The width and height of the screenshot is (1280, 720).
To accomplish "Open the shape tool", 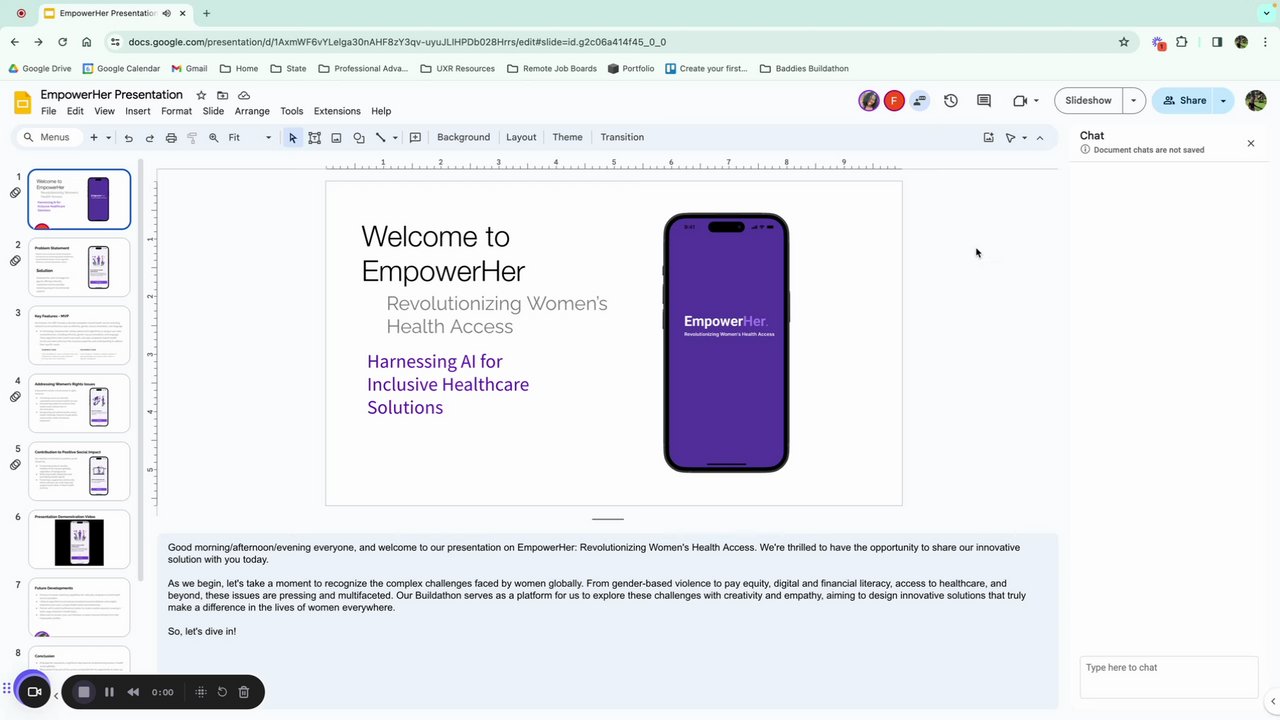I will (359, 138).
